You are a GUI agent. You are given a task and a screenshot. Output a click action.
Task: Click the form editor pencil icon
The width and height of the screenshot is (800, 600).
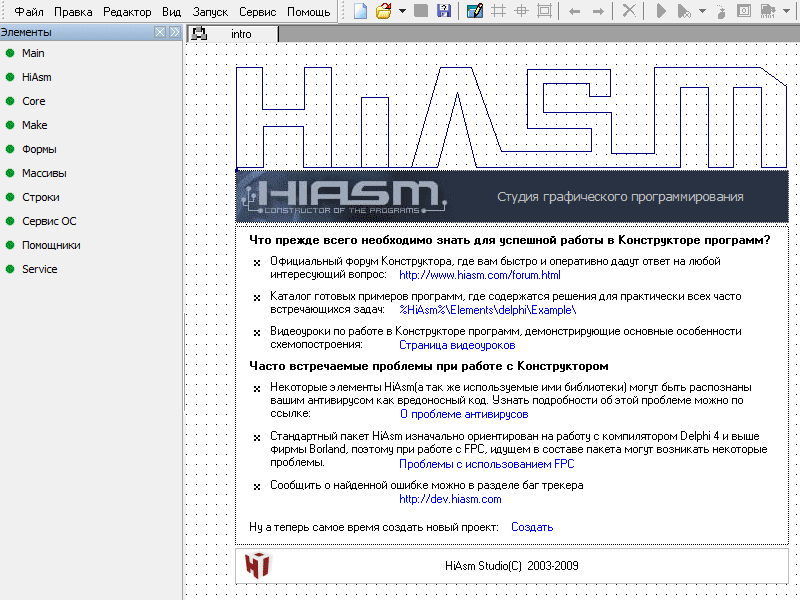[x=474, y=11]
